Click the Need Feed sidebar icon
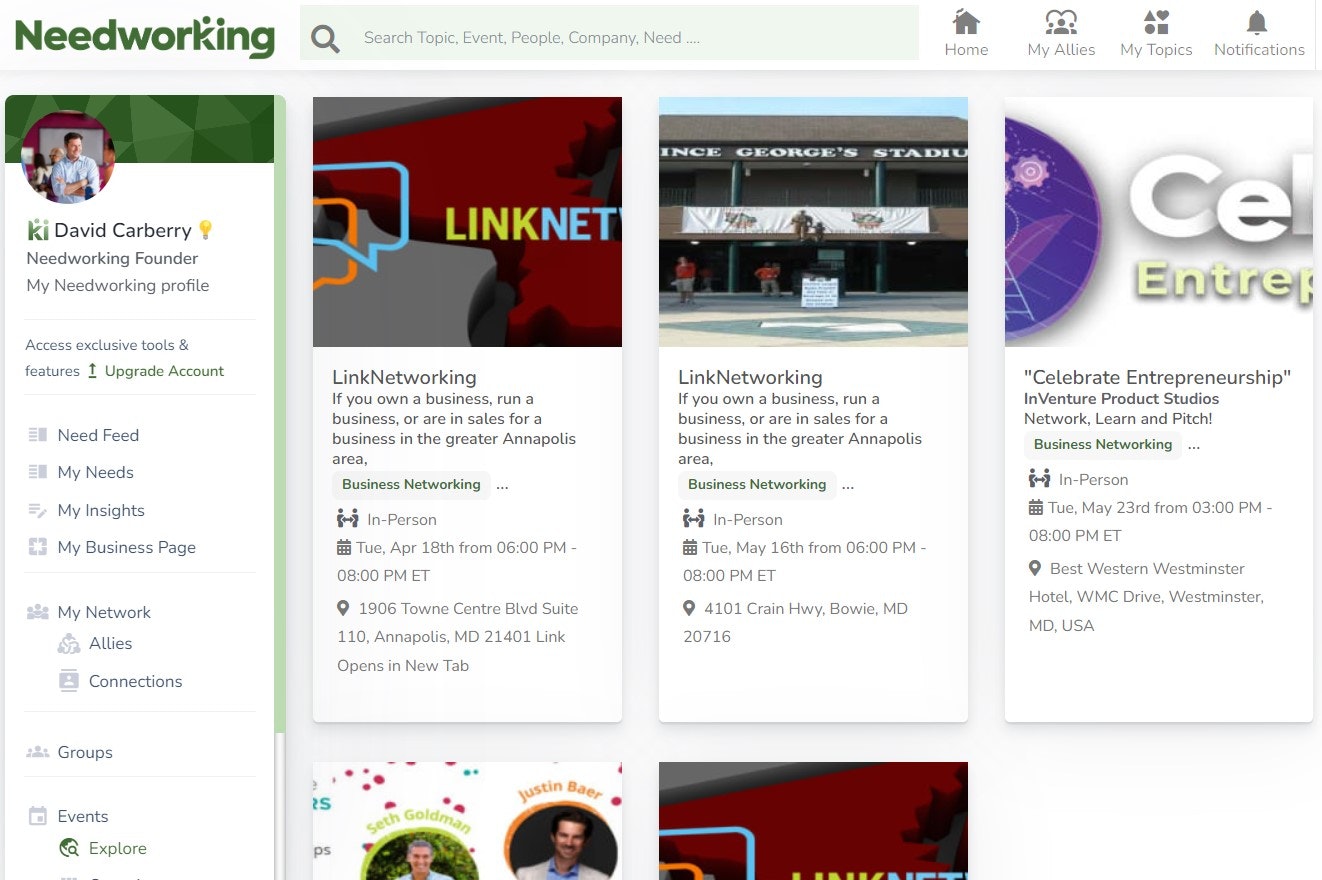The width and height of the screenshot is (1322, 880). [38, 435]
